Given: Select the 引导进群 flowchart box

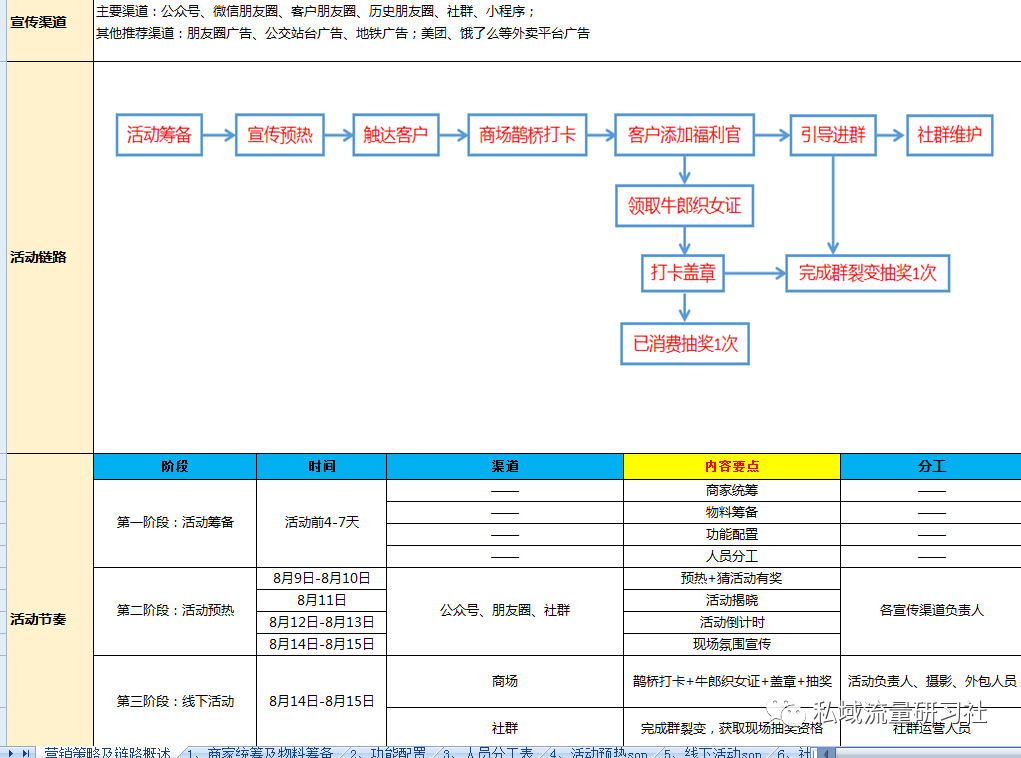Looking at the screenshot, I should click(x=833, y=135).
